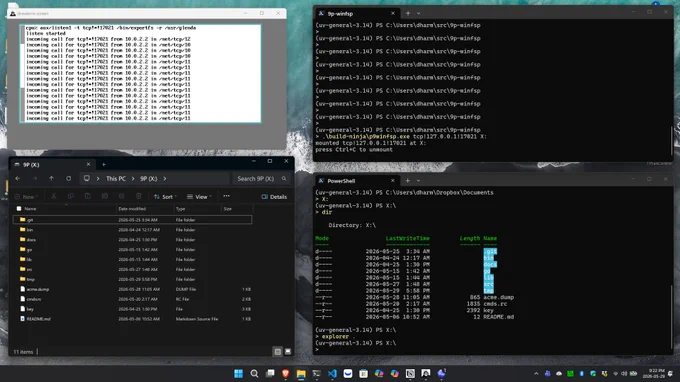Go back in File Explorer navigation

17,178
